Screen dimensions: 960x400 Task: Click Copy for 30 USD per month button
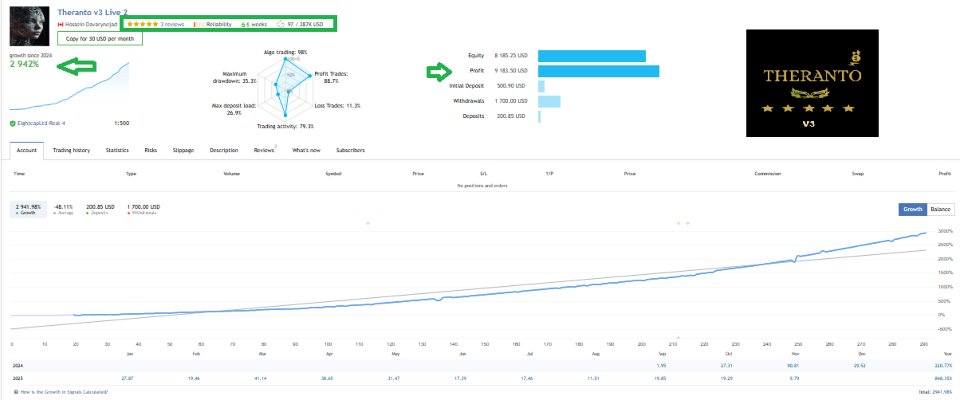tap(99, 38)
